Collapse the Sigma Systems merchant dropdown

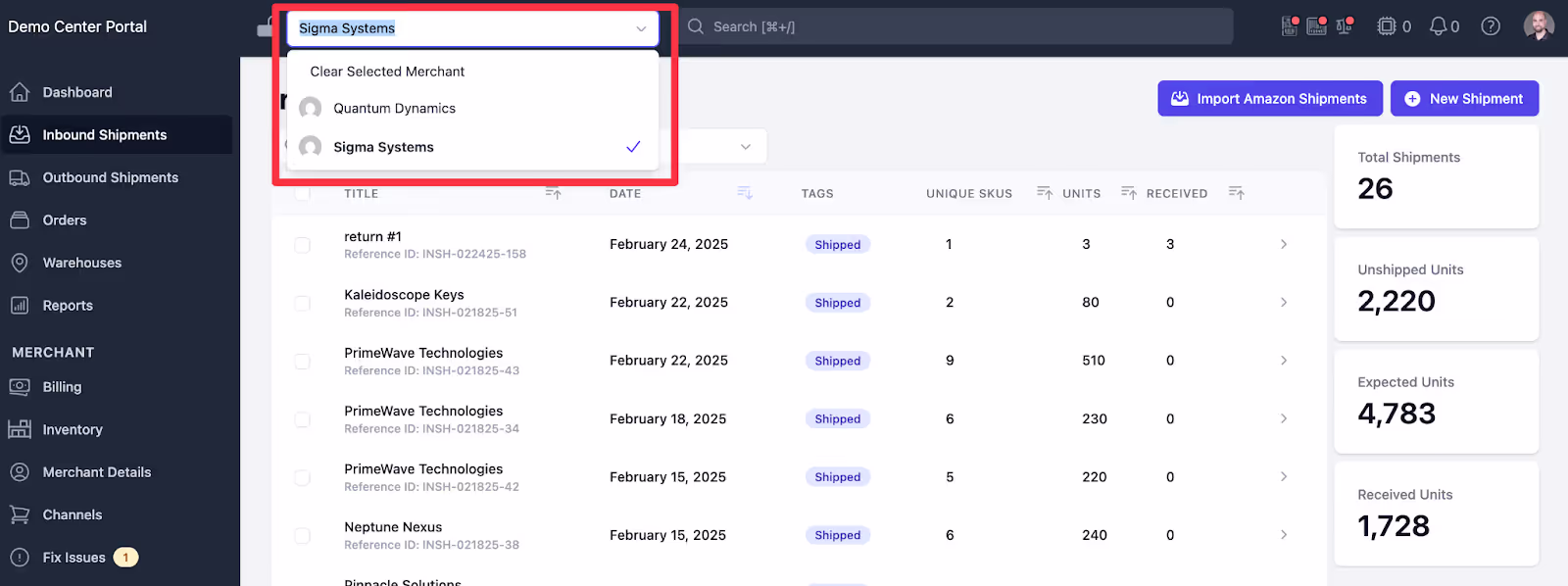(641, 28)
